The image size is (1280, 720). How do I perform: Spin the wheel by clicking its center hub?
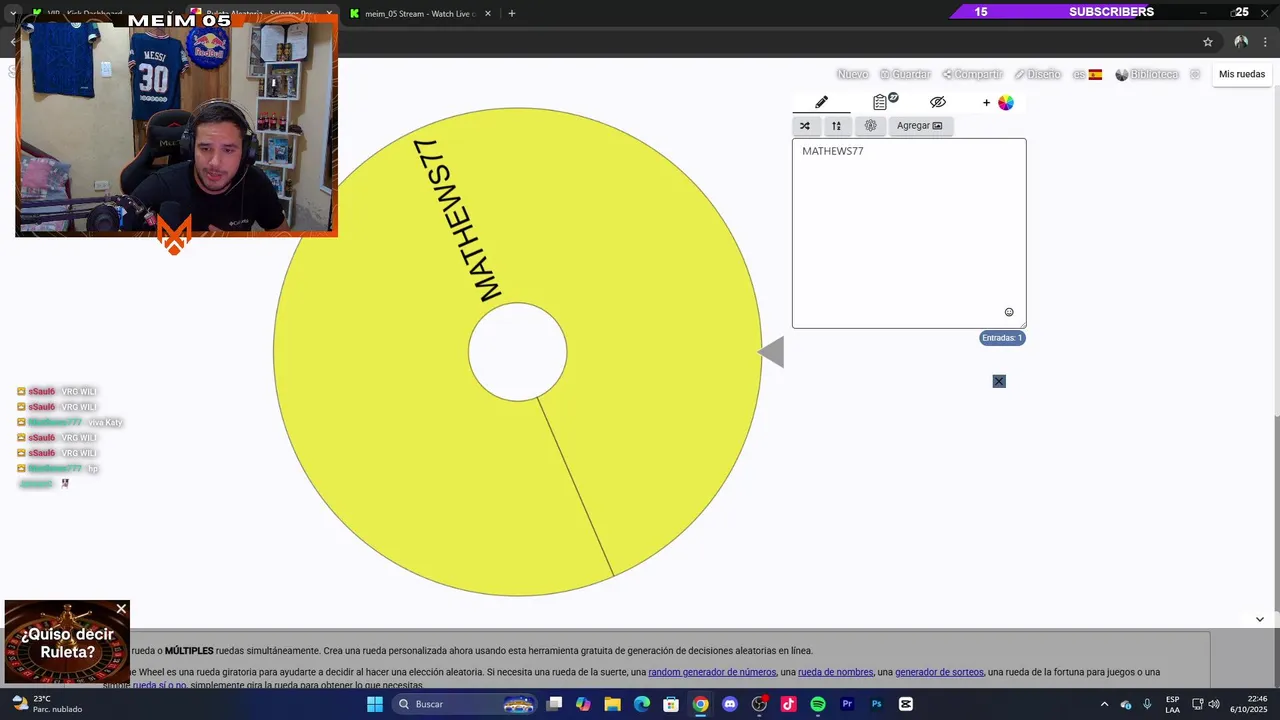tap(518, 352)
